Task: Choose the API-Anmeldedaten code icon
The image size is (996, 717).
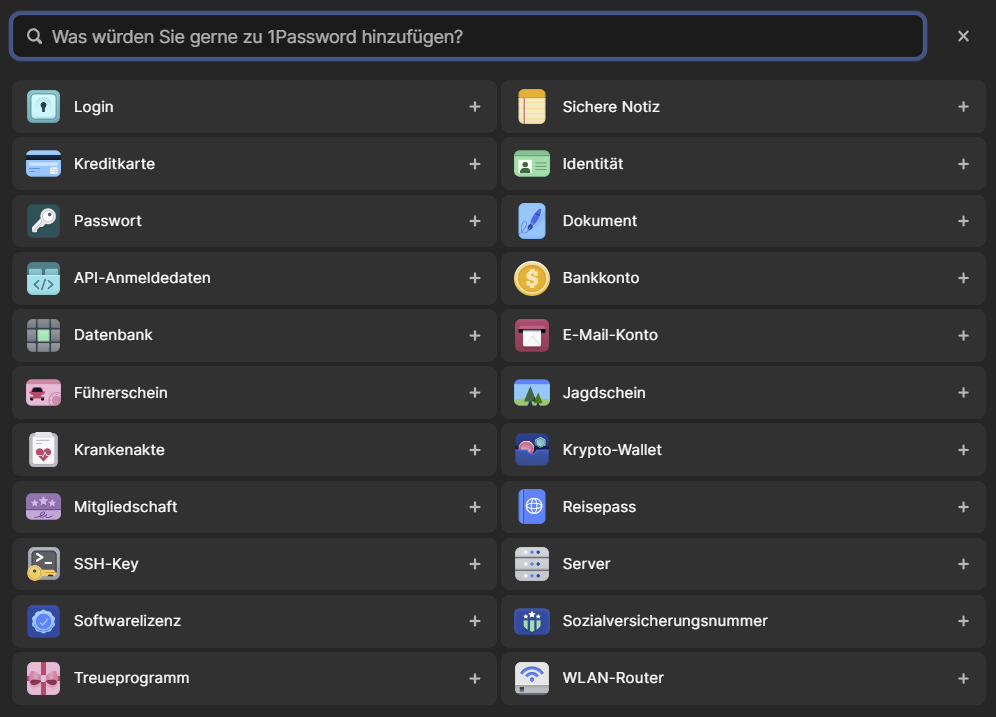Action: [x=43, y=278]
